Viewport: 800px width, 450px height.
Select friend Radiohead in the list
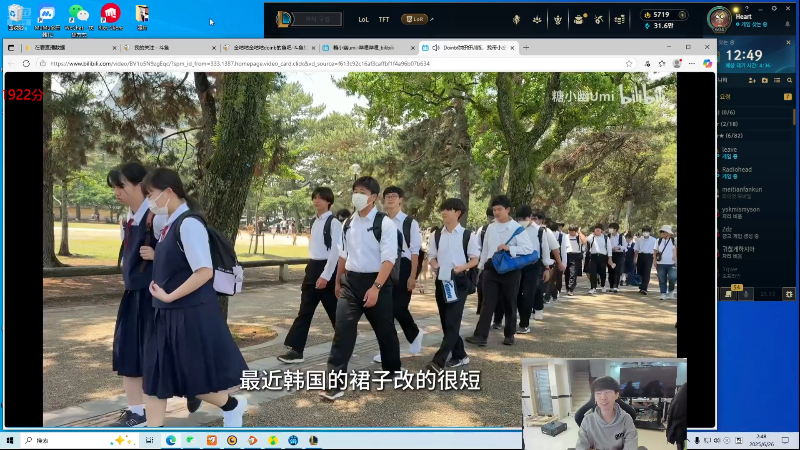pyautogui.click(x=755, y=172)
